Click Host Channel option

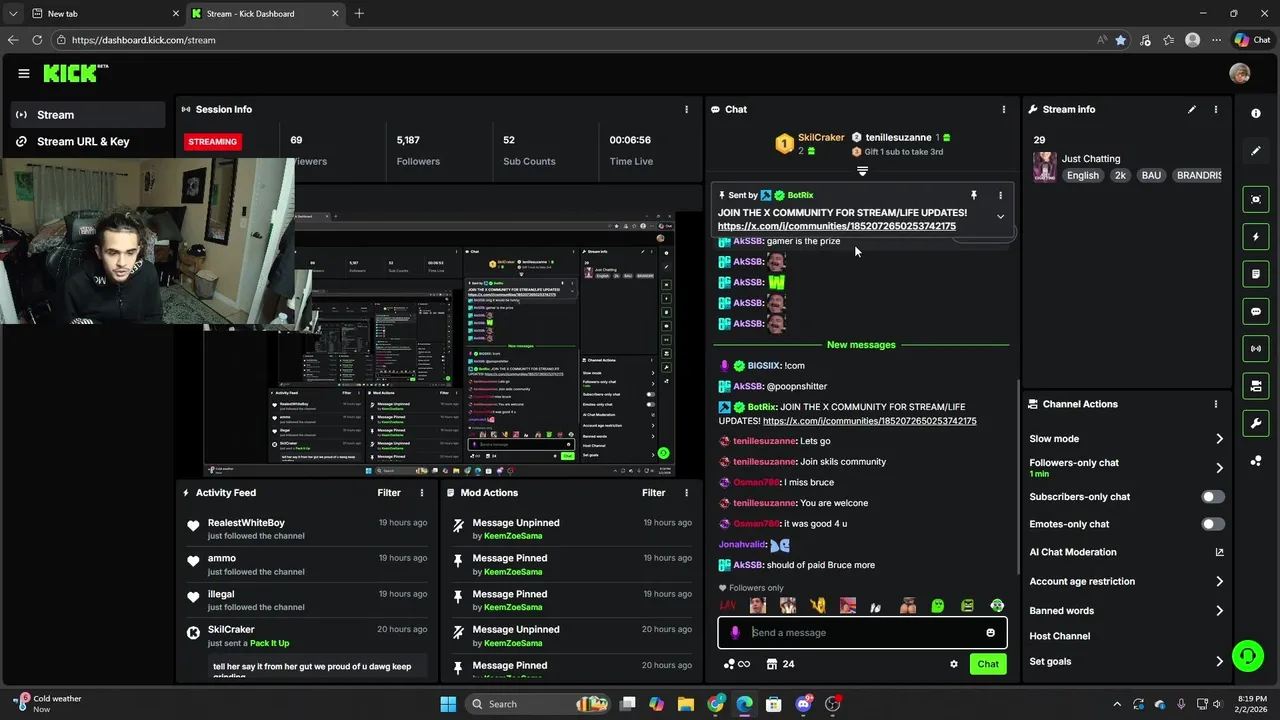click(x=1060, y=636)
